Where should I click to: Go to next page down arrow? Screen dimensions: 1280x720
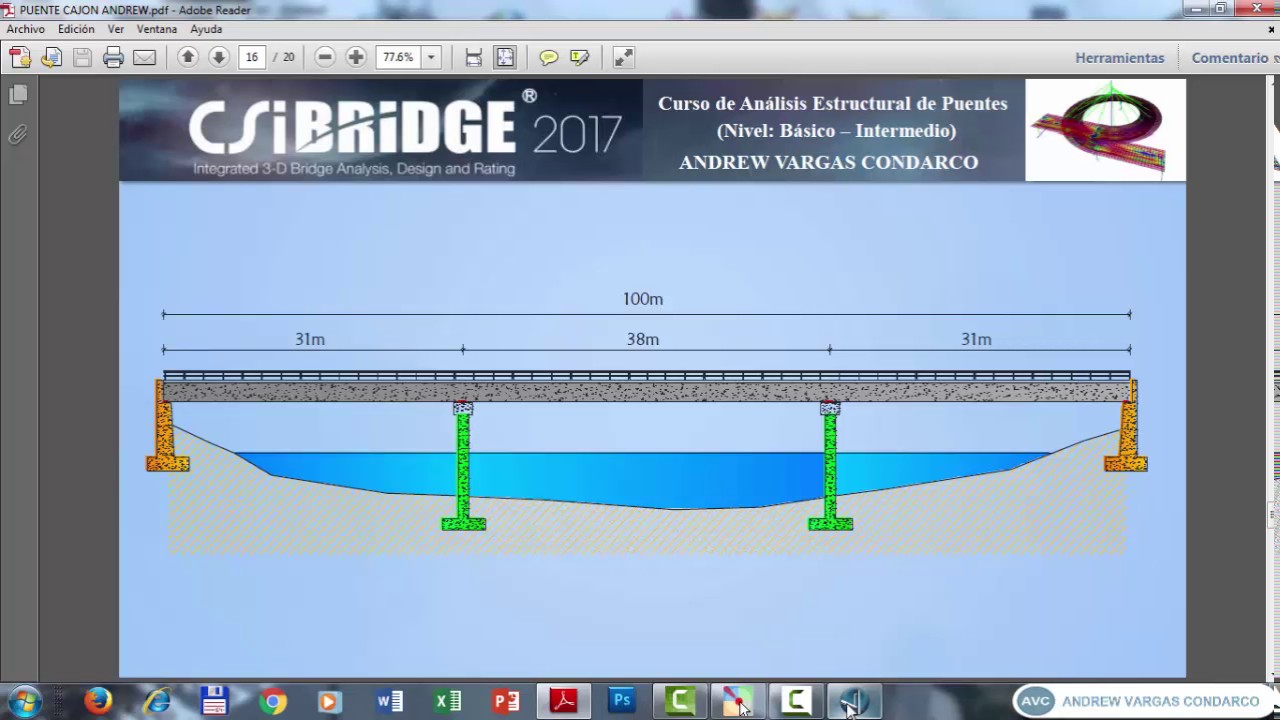[x=218, y=57]
